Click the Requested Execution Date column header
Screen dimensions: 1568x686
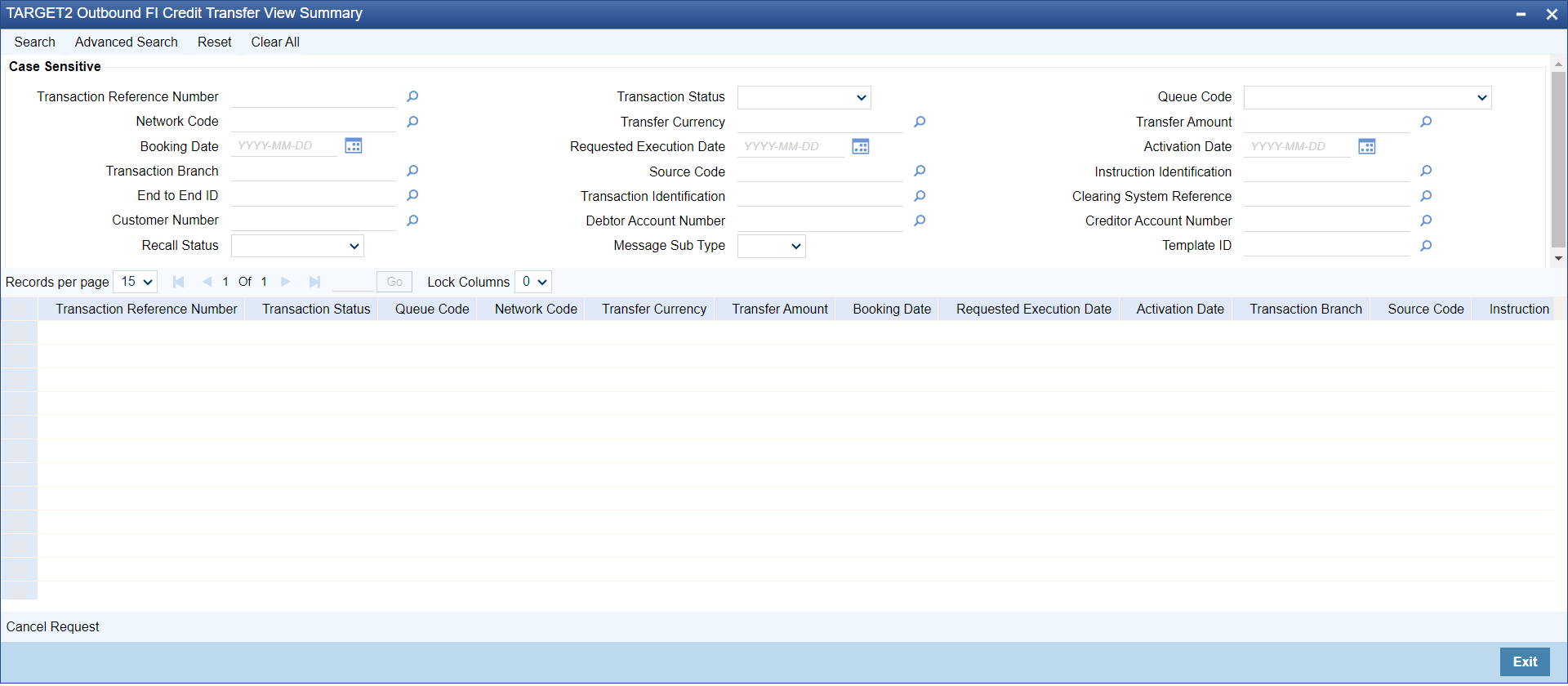1034,310
